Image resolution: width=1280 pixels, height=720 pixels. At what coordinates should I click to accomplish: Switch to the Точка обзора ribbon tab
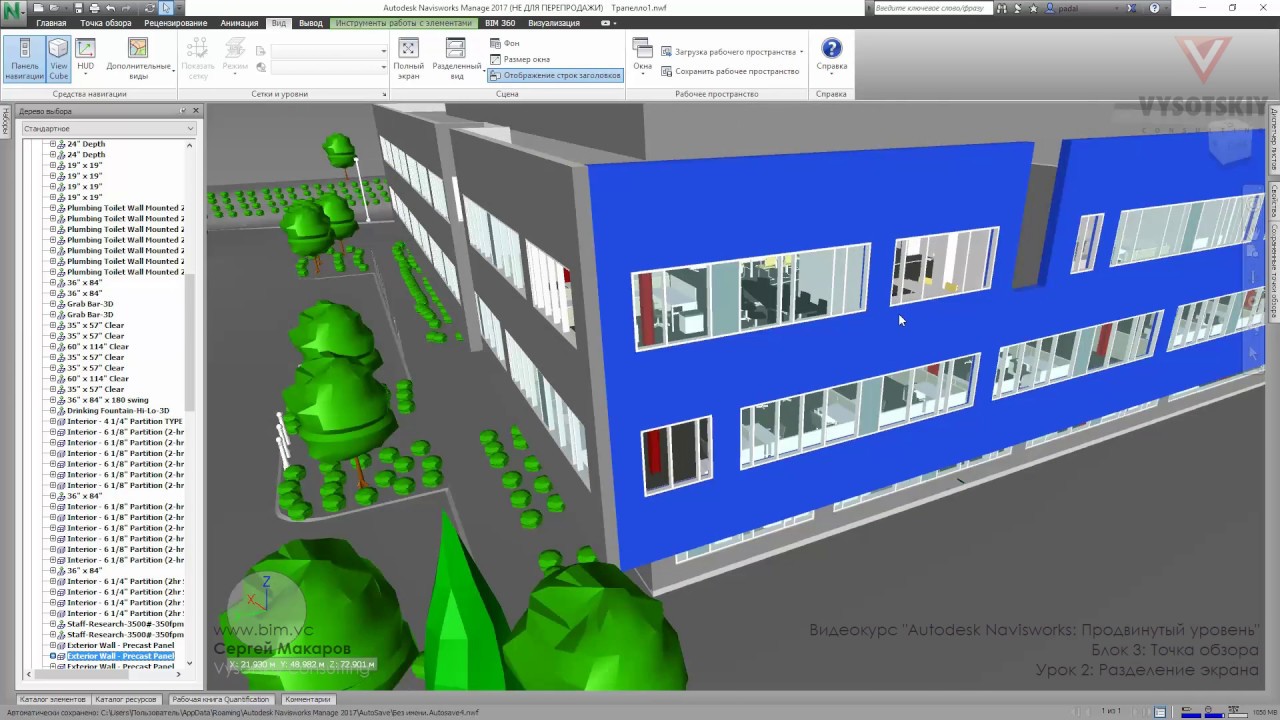click(105, 23)
